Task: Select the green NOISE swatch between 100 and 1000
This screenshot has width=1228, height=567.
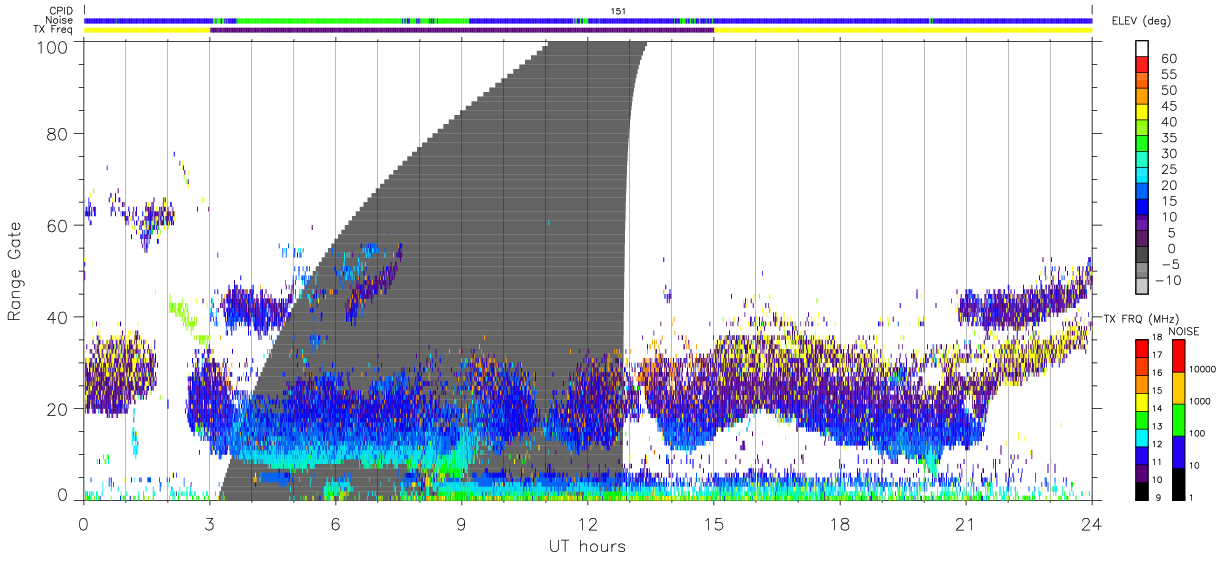Action: pyautogui.click(x=1178, y=419)
